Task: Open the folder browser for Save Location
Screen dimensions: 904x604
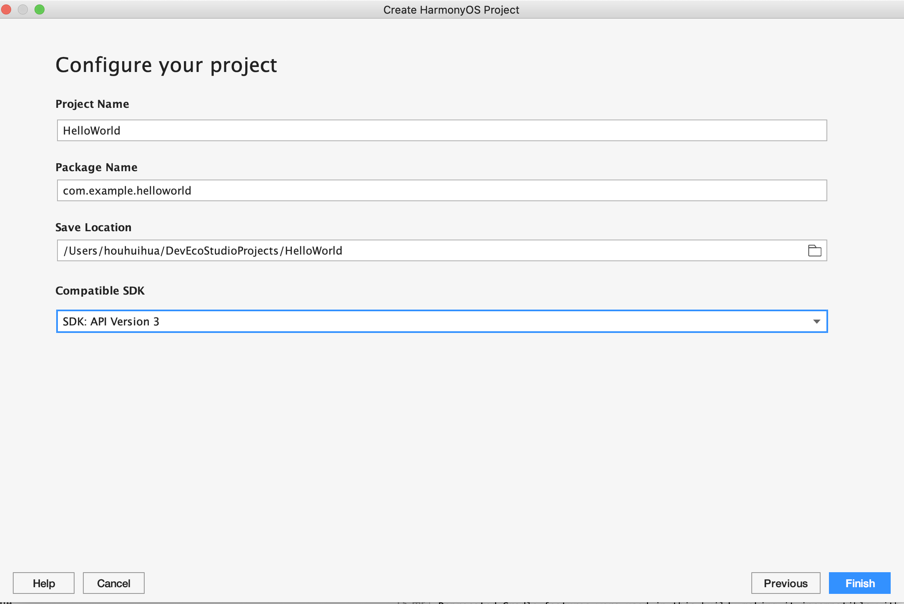Action: [814, 251]
